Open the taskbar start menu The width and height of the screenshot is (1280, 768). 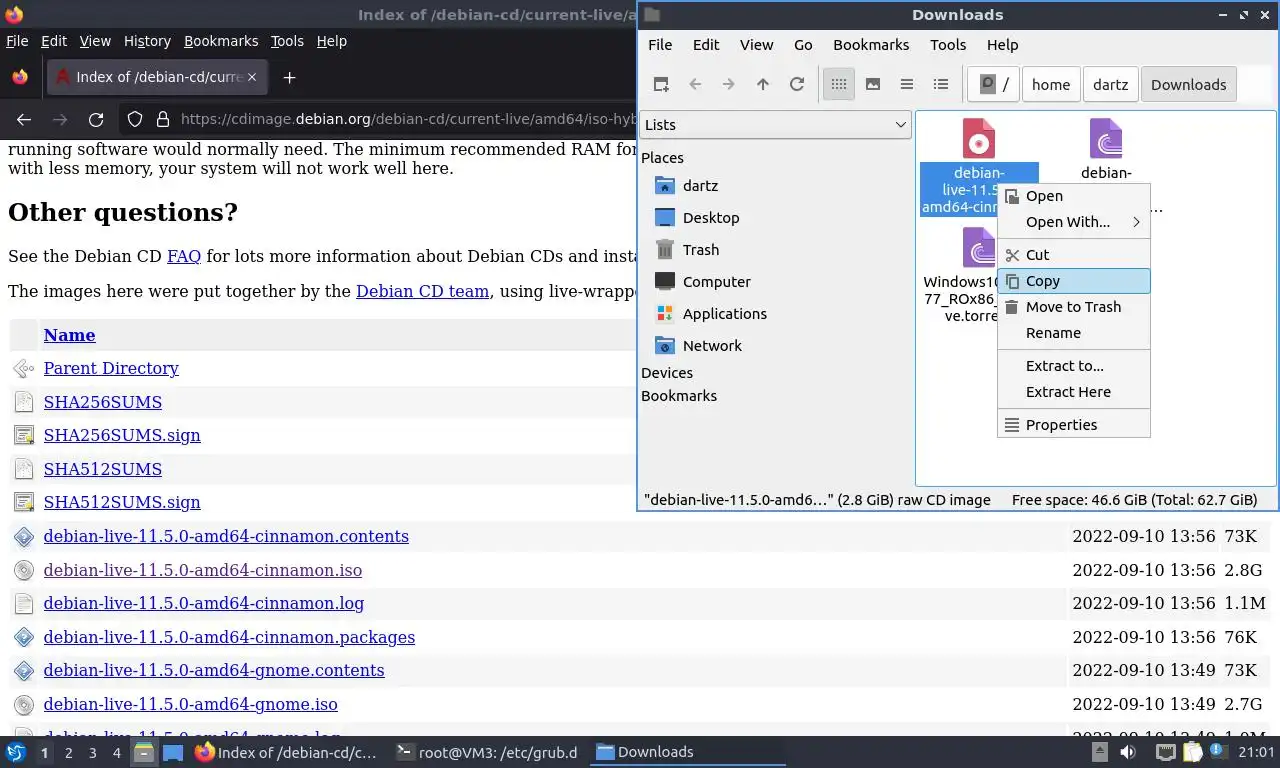tap(15, 752)
